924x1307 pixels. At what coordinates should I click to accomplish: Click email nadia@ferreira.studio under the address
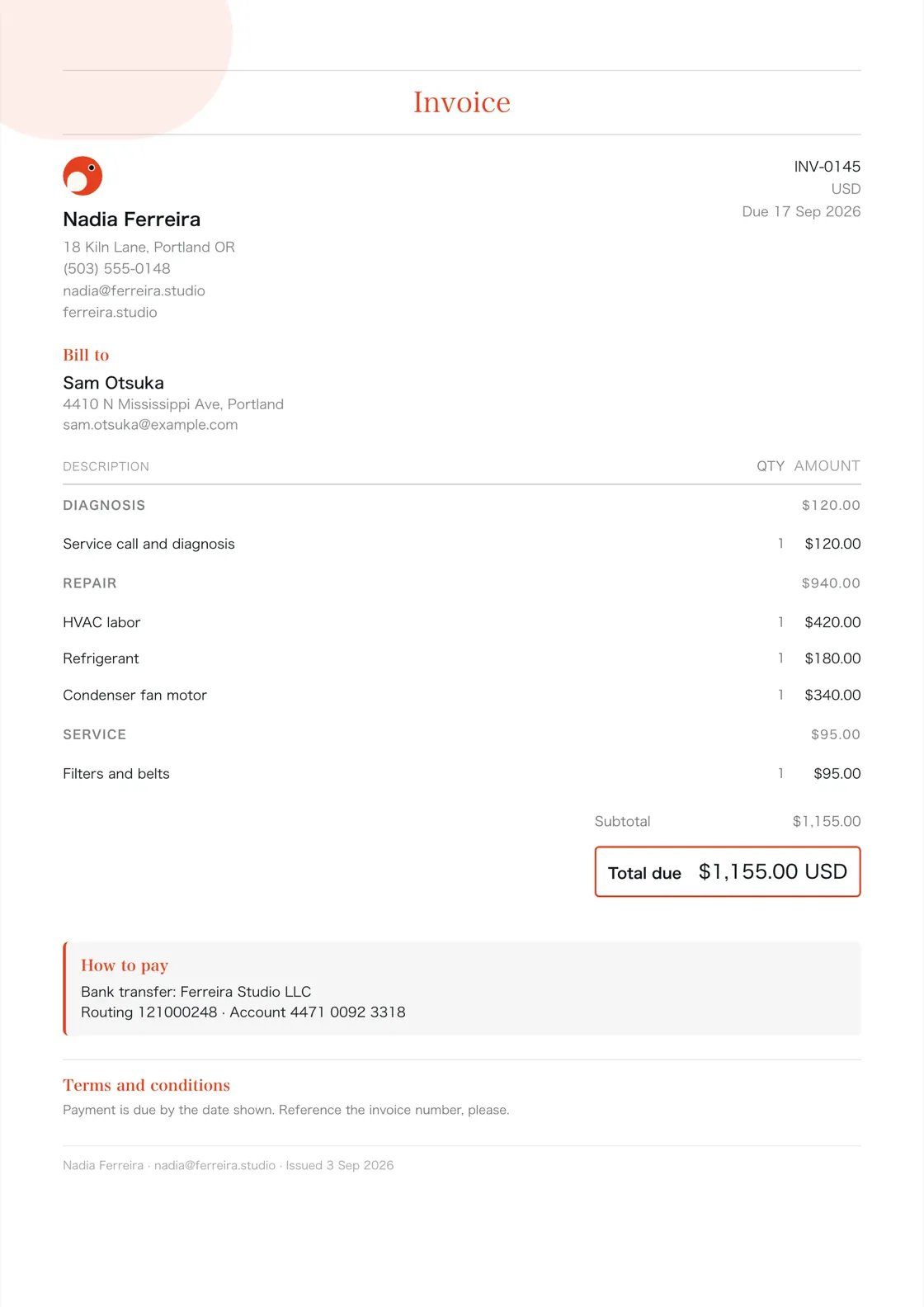click(x=134, y=290)
